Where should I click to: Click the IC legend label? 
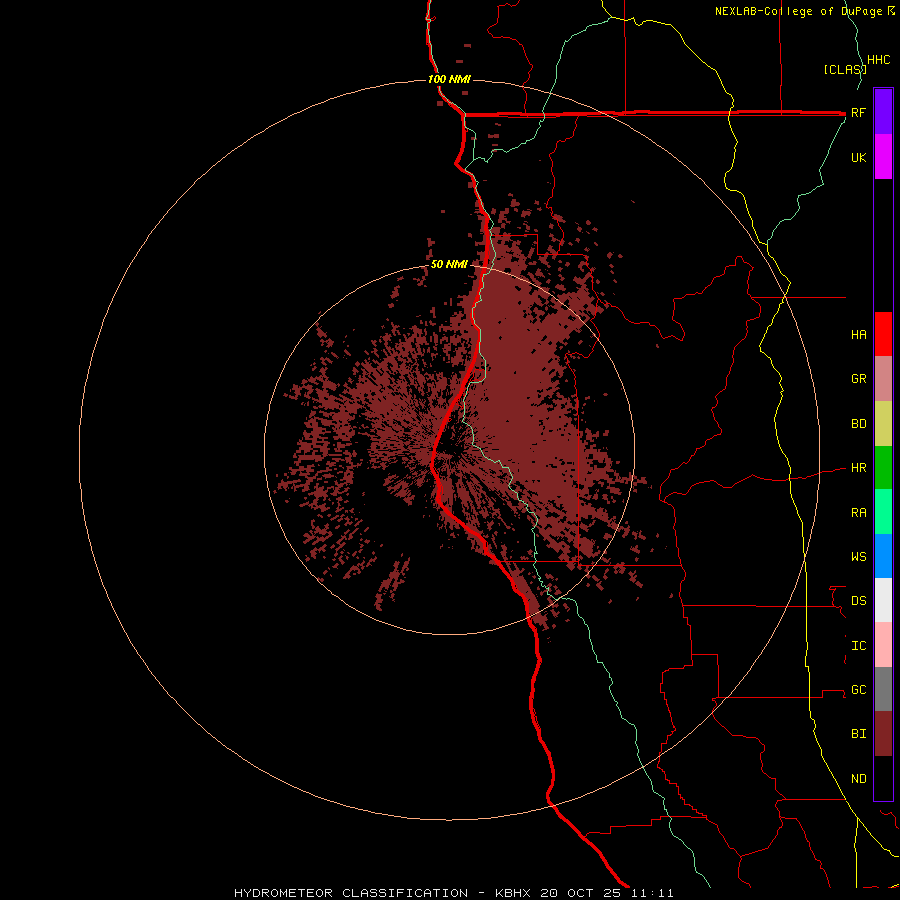click(858, 646)
